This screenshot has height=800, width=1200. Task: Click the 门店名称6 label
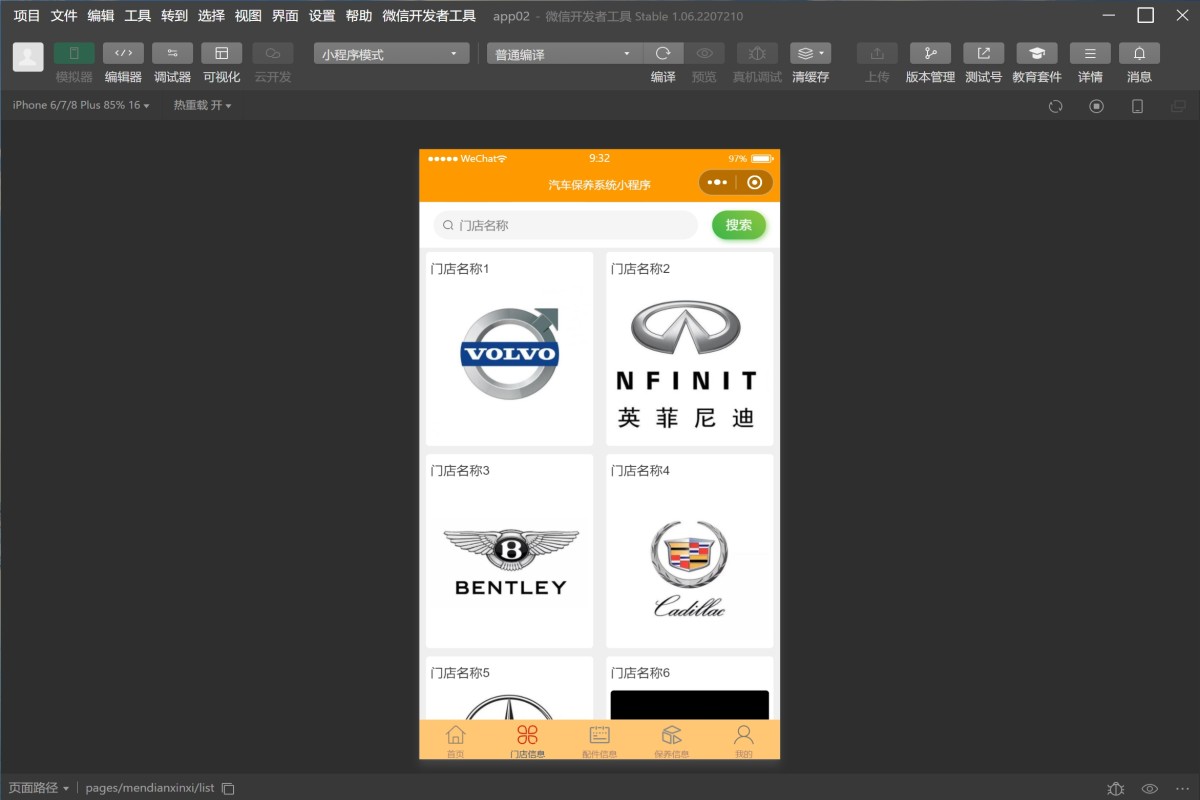(640, 673)
